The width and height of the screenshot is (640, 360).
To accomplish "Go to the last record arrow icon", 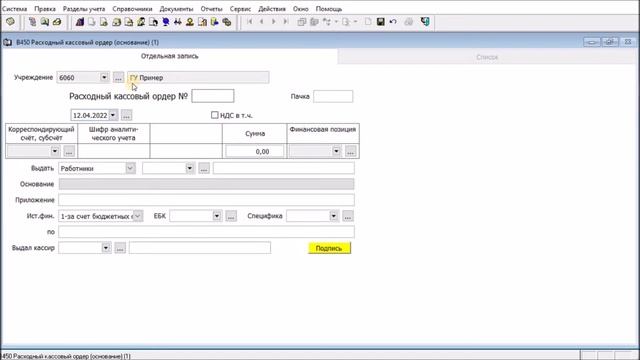I will 286,22.
